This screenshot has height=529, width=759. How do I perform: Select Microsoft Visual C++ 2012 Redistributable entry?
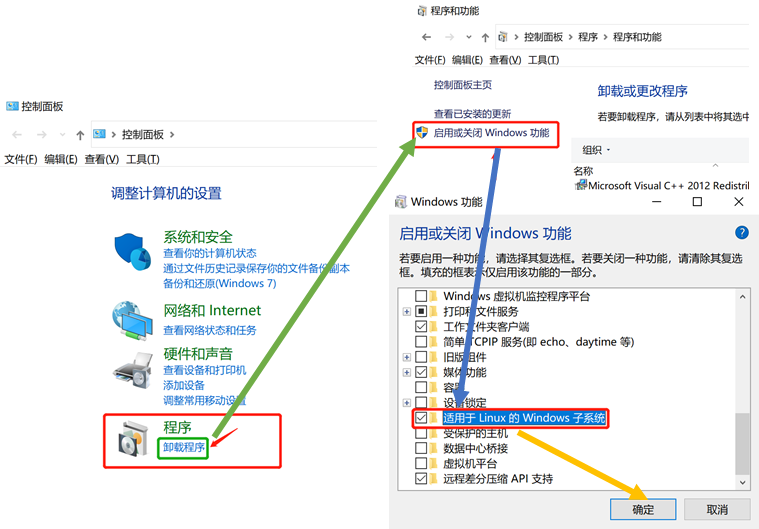click(662, 185)
